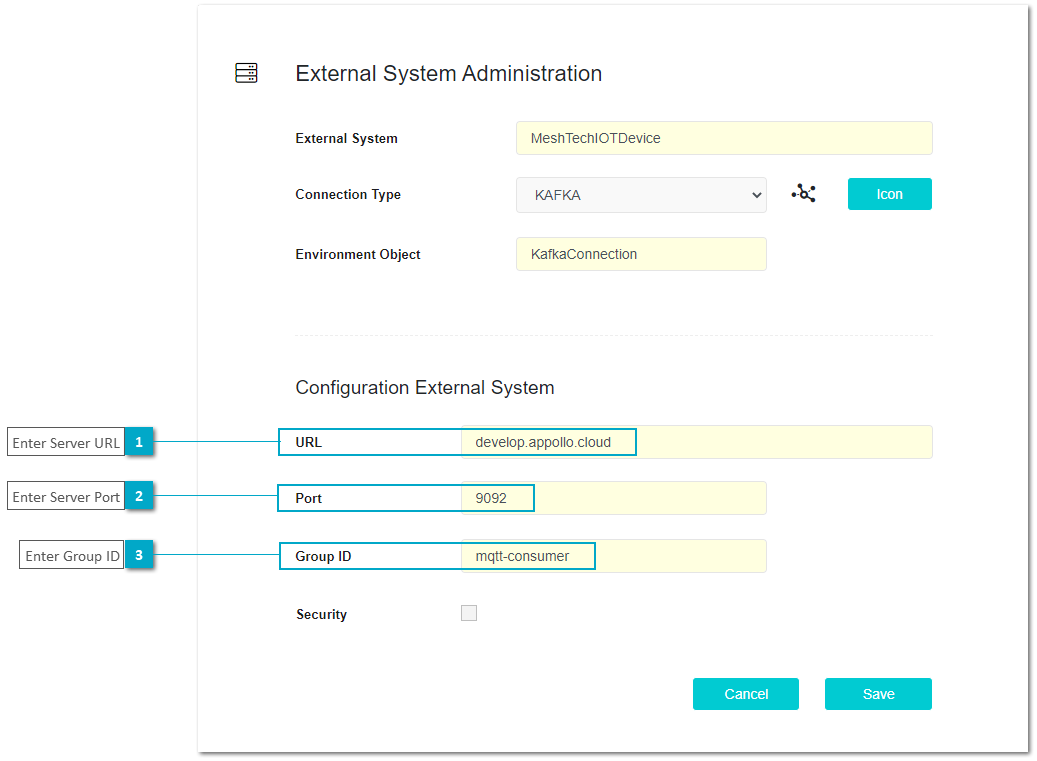Focus the External System field MeshTechIOTDevice

tap(724, 138)
